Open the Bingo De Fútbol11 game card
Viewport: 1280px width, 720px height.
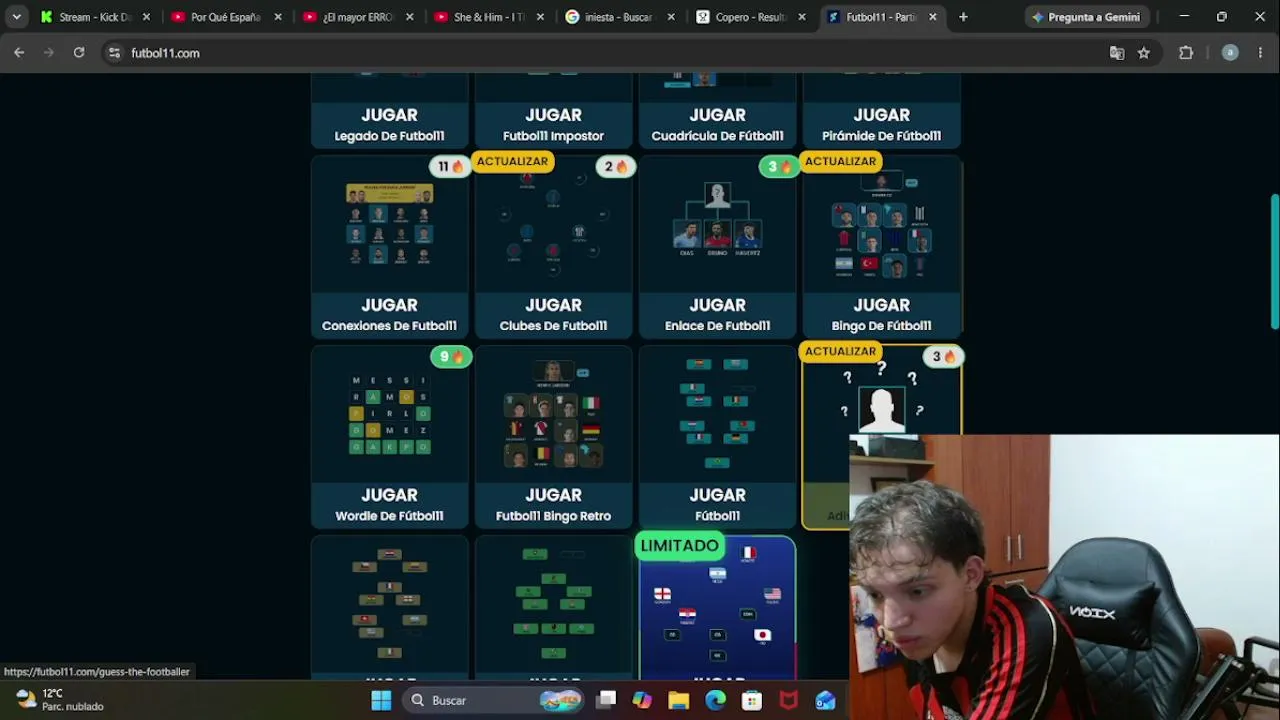(881, 246)
